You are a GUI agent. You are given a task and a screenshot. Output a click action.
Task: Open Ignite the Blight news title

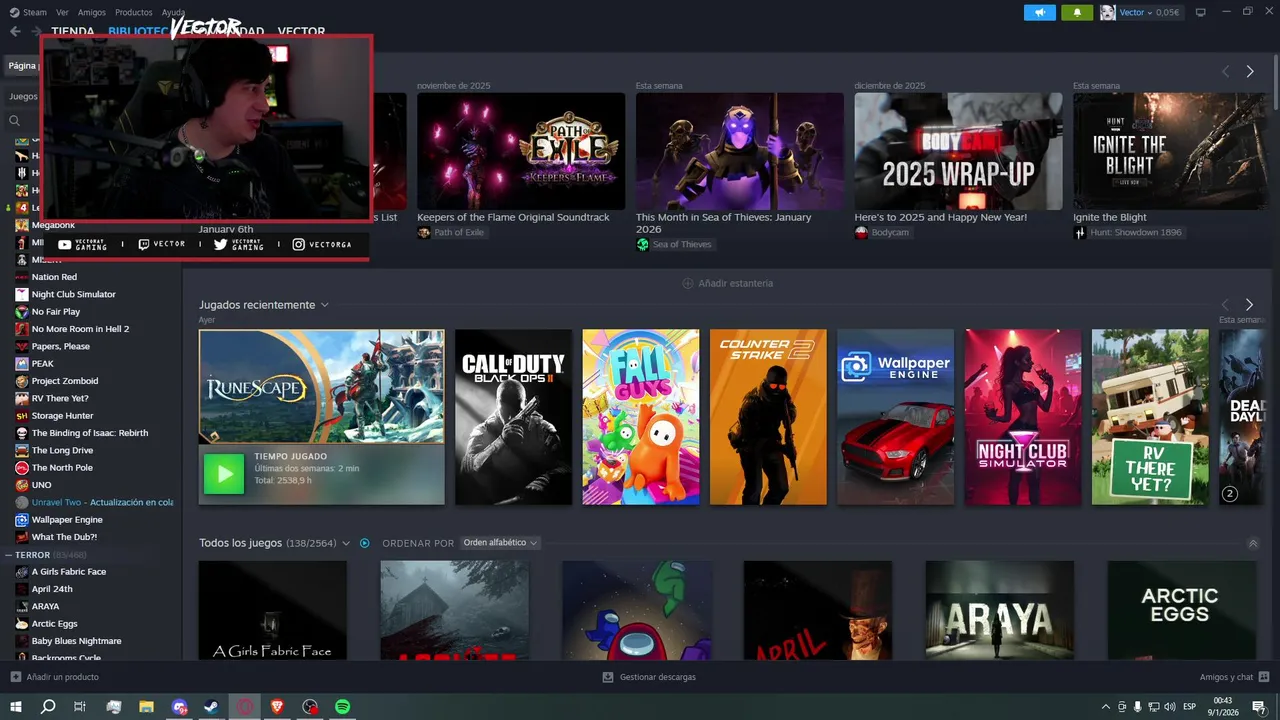point(1110,217)
